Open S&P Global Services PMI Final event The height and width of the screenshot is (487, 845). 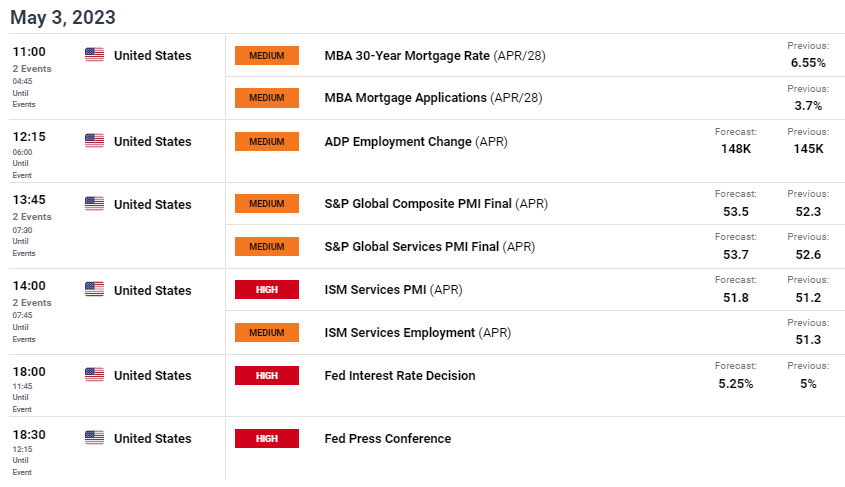point(430,247)
